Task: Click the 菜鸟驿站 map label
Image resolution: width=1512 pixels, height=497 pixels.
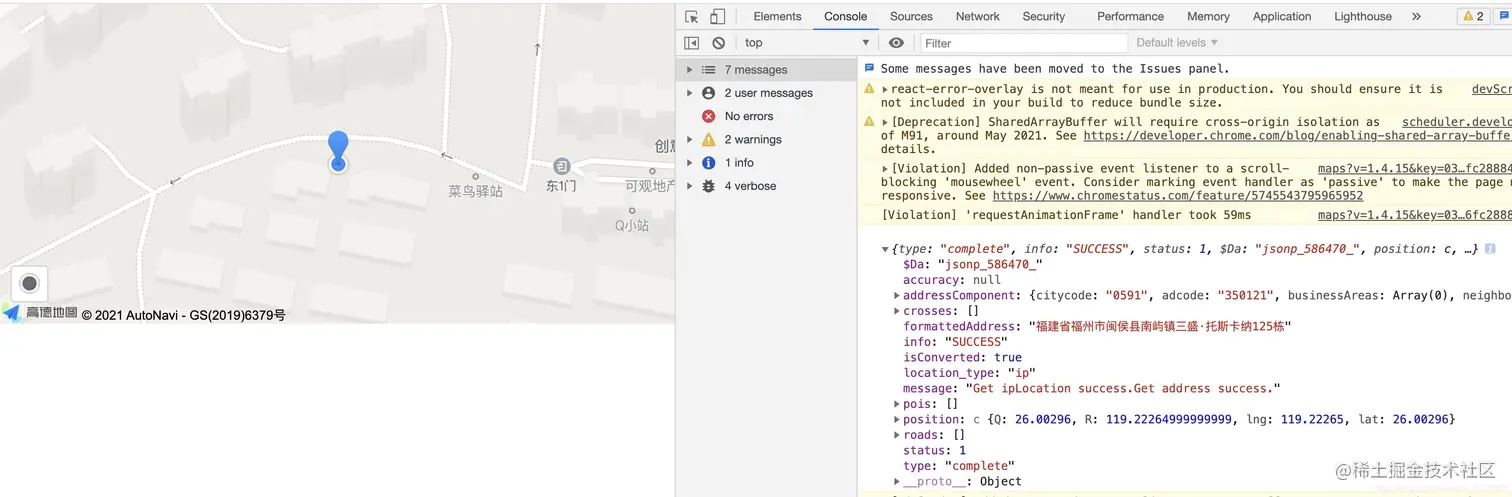Action: [x=475, y=191]
